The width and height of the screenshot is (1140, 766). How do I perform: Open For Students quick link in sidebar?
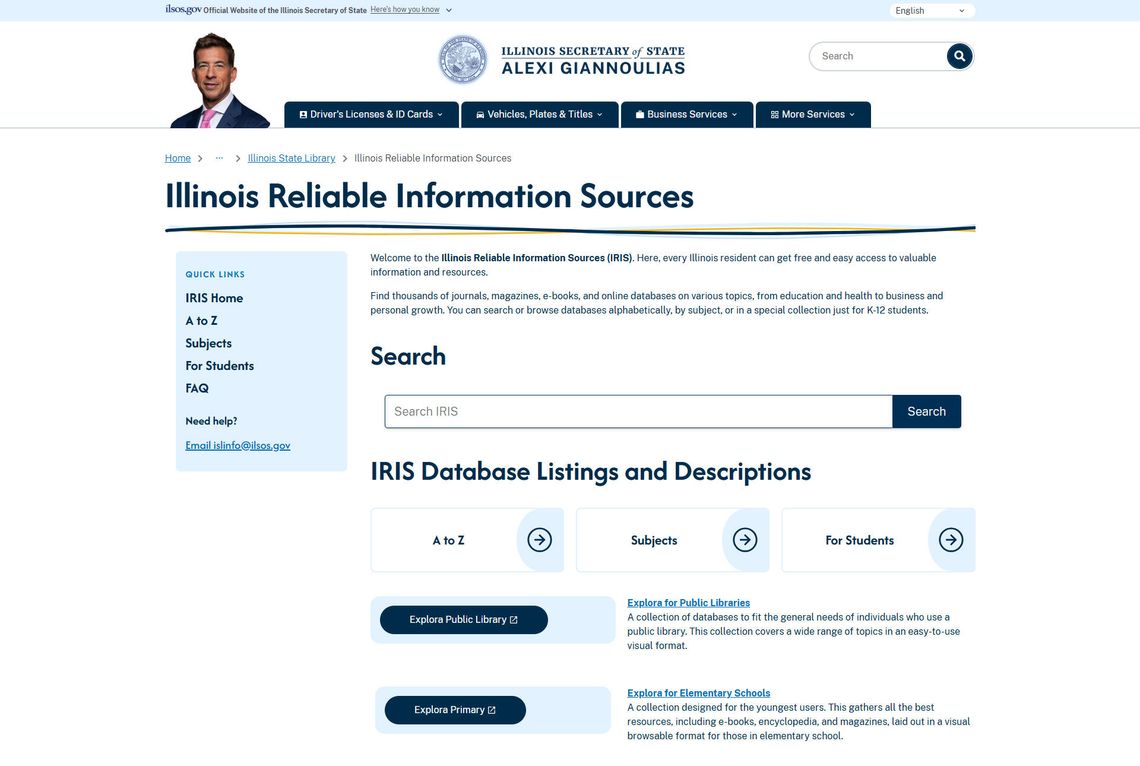click(220, 366)
